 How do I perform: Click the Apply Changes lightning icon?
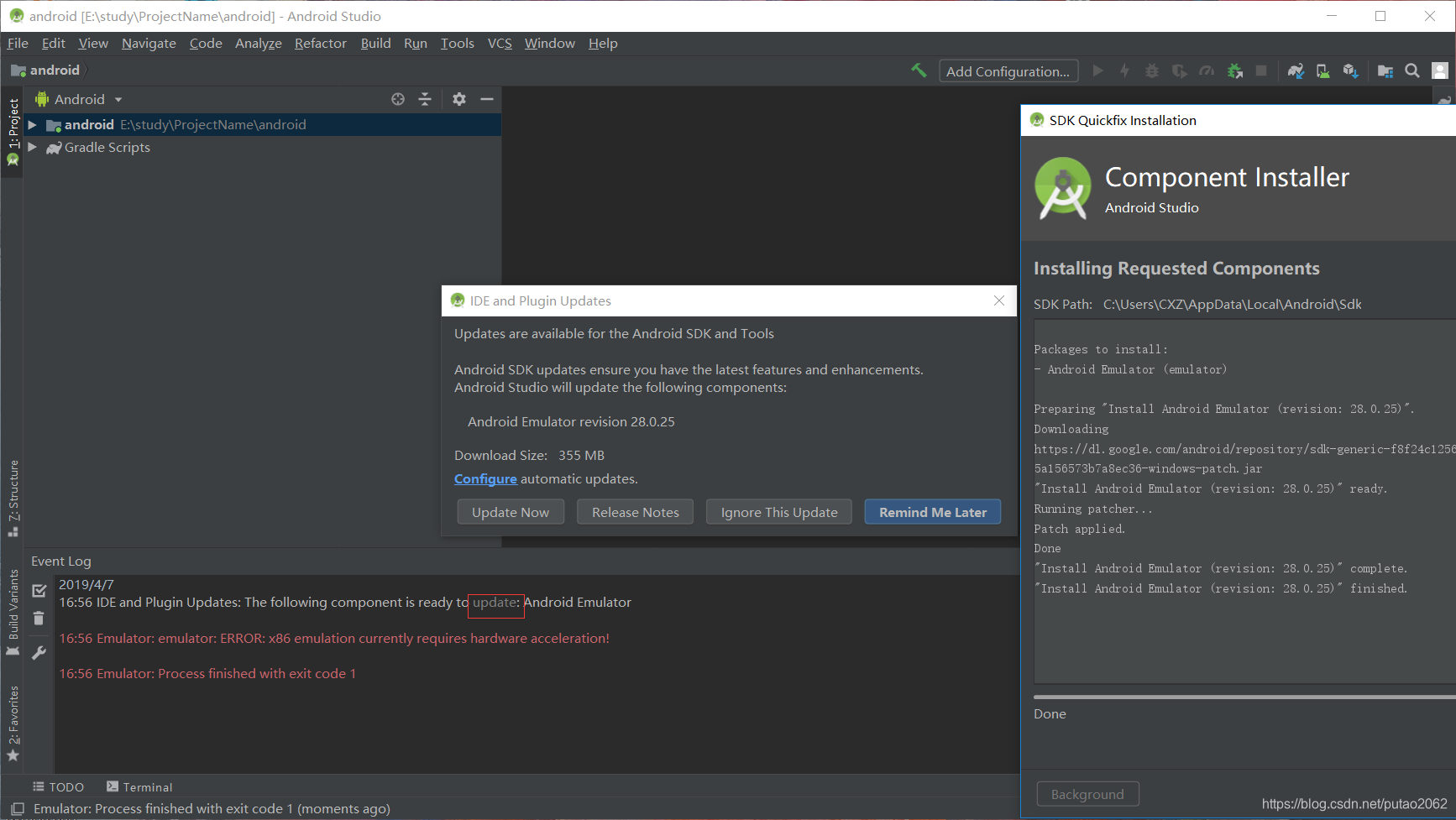click(1124, 71)
